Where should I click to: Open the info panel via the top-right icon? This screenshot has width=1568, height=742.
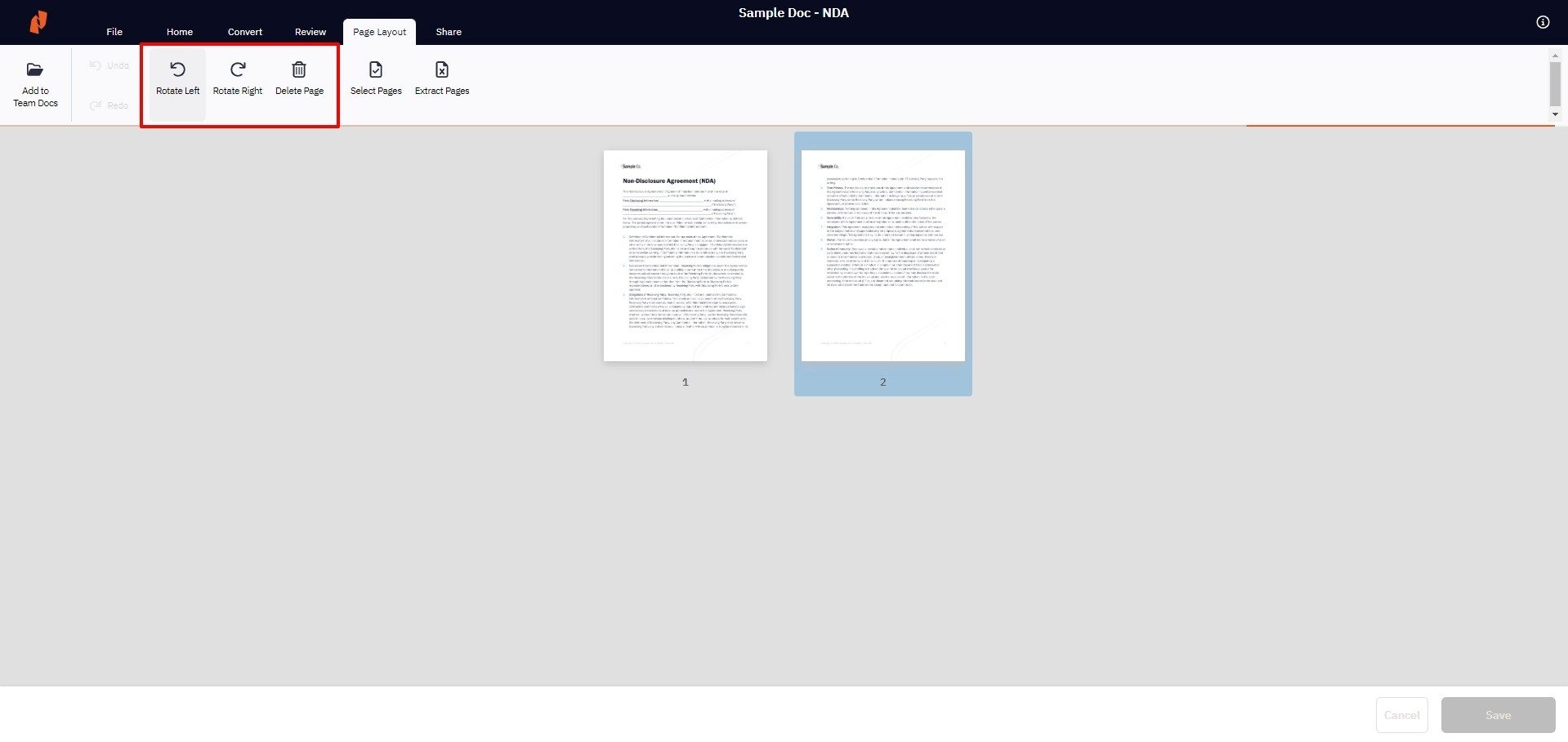pos(1543,22)
